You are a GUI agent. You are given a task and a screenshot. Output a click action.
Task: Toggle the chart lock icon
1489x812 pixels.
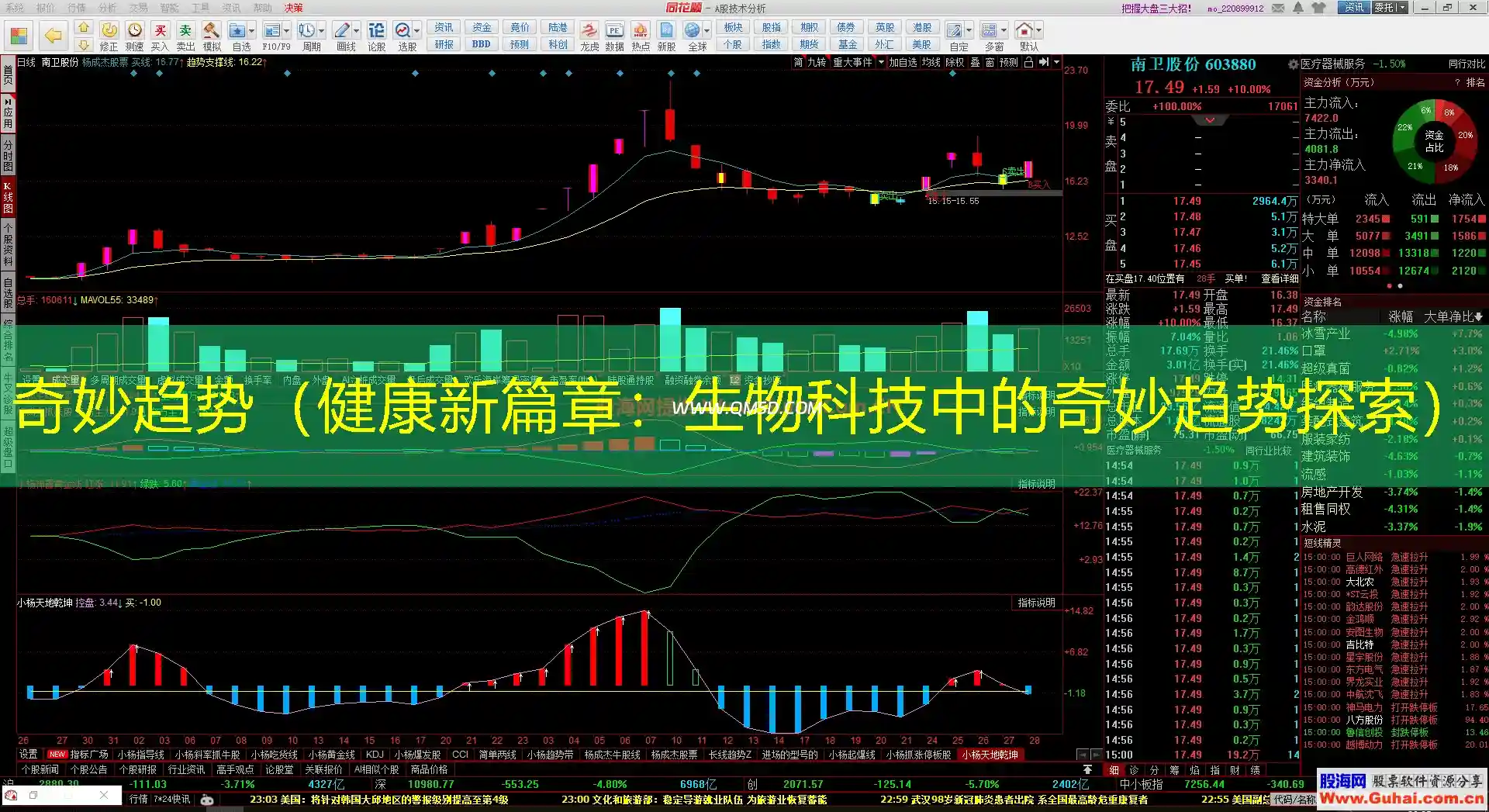coord(1028,62)
